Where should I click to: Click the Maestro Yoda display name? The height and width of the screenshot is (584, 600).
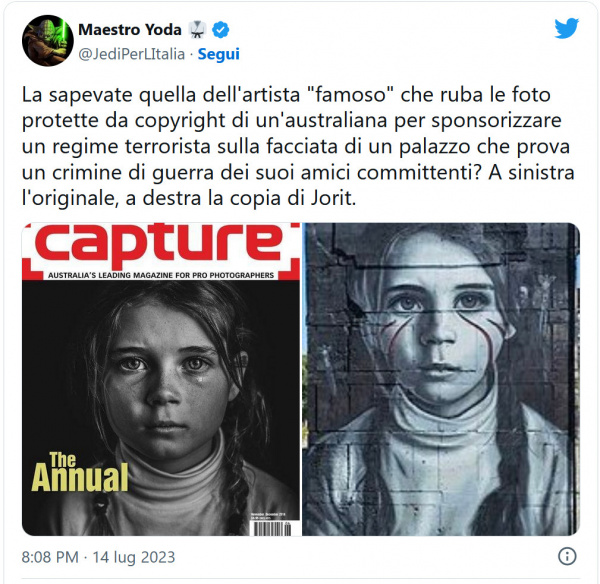[130, 30]
